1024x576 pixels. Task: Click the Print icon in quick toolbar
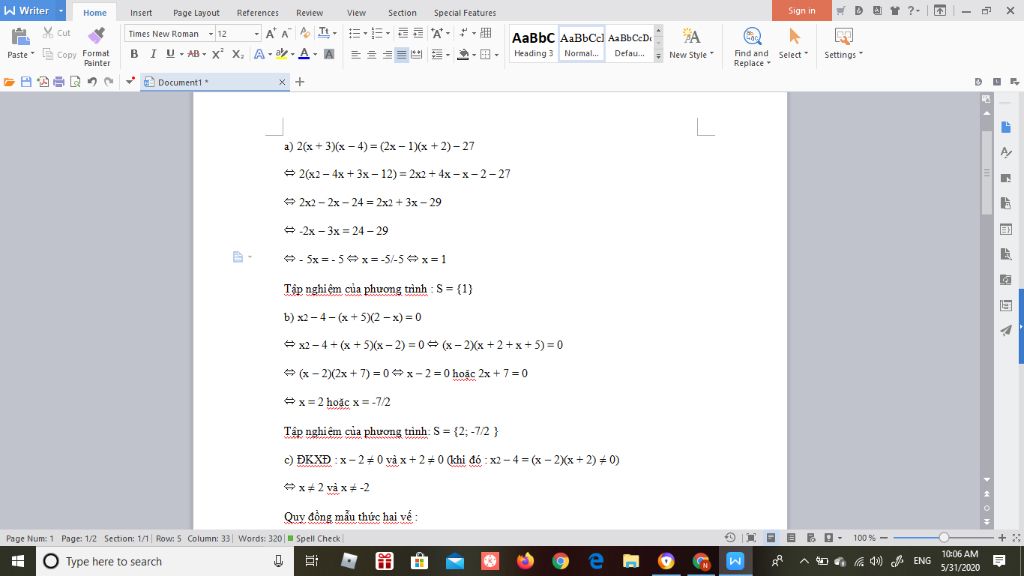[x=59, y=82]
